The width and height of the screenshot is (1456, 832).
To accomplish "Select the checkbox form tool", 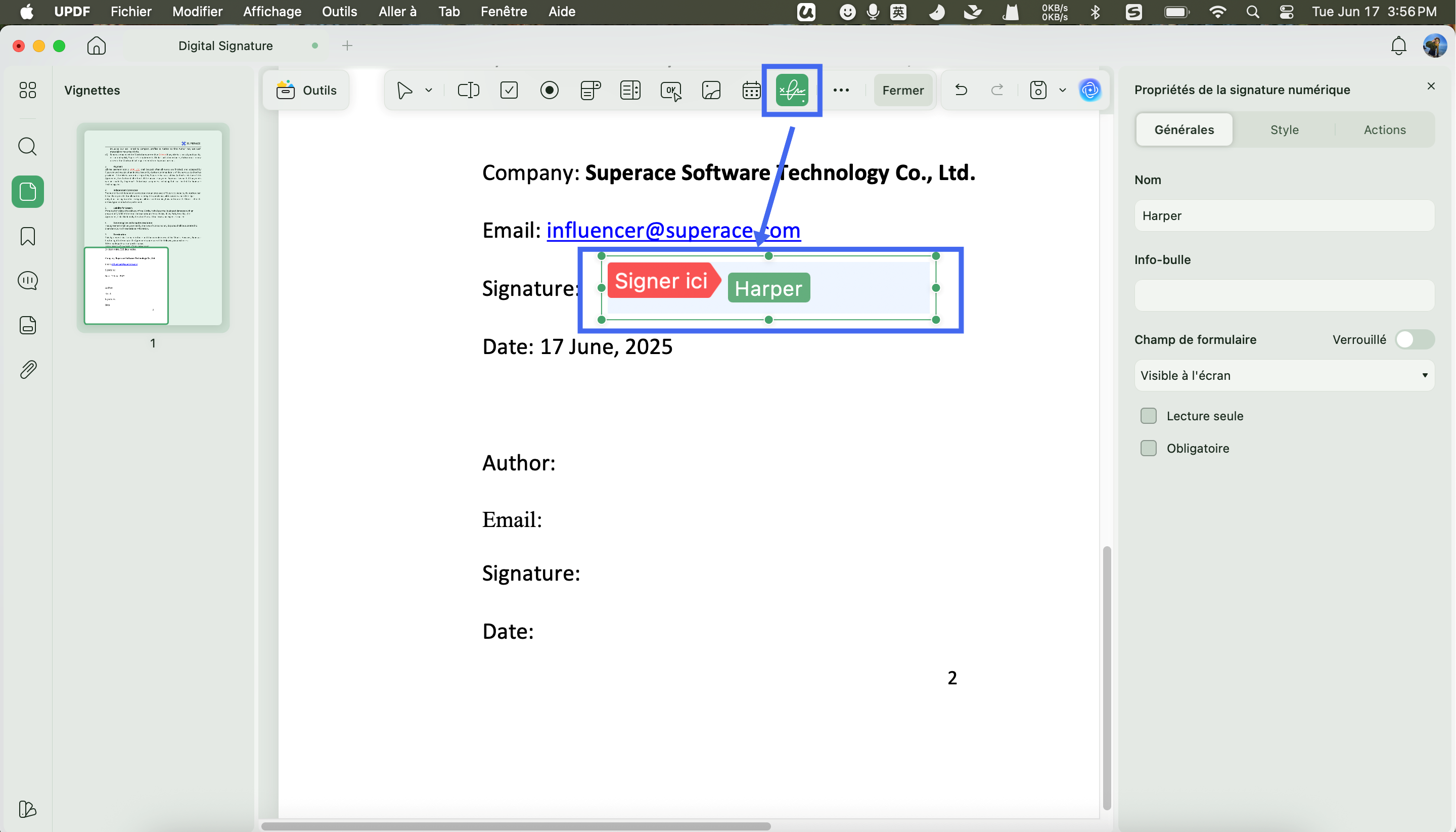I will coord(509,91).
